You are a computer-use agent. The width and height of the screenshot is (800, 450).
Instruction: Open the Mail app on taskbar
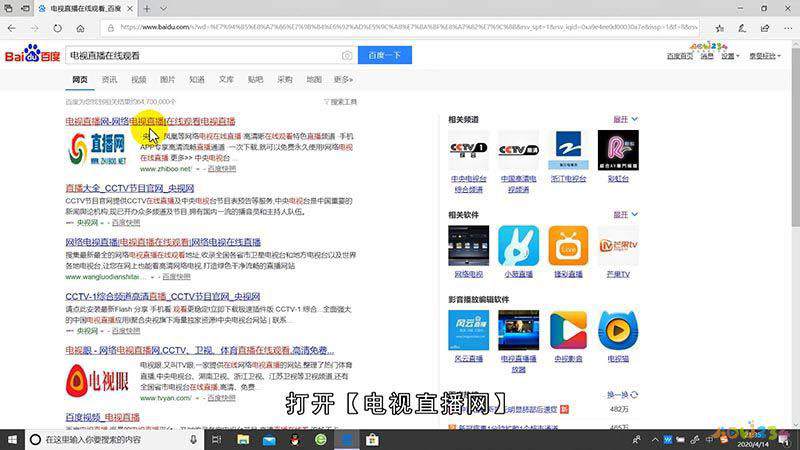pos(269,440)
